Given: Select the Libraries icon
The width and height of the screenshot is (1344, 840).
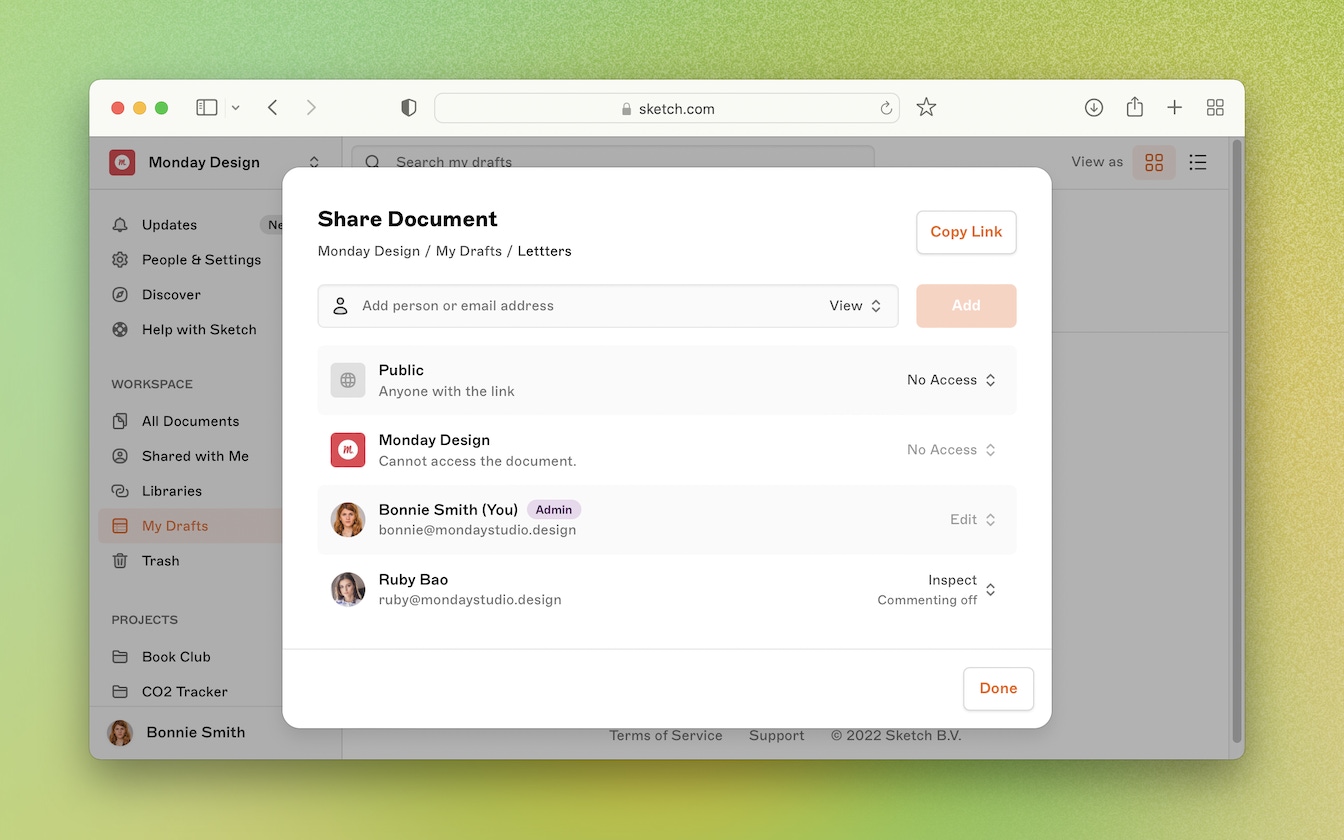Looking at the screenshot, I should pyautogui.click(x=119, y=491).
